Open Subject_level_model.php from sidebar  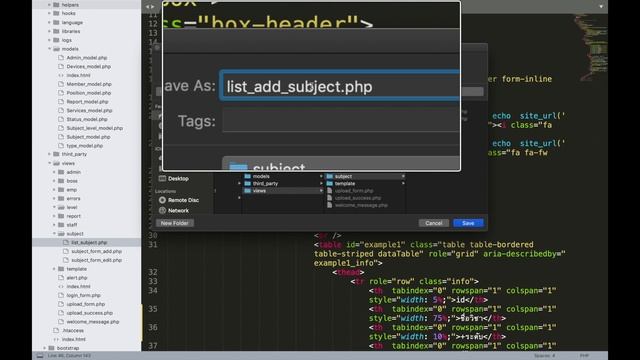tap(95, 128)
